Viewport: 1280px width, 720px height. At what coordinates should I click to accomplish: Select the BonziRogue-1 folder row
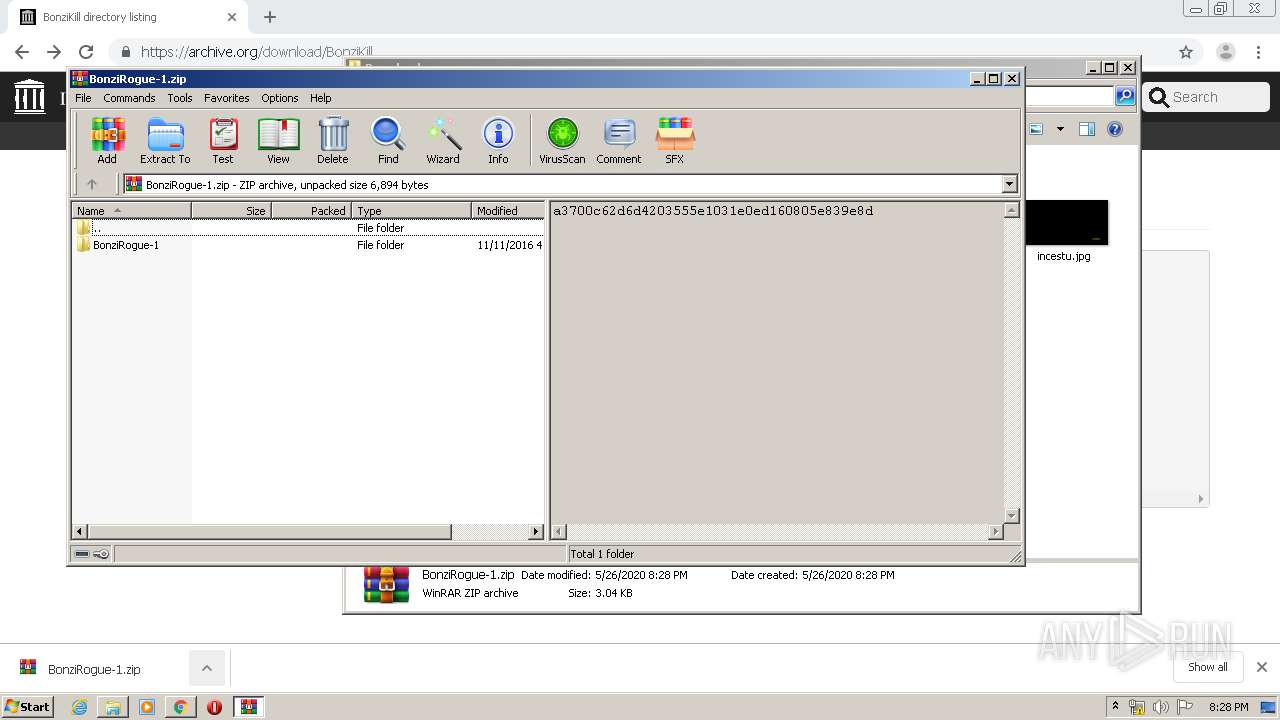point(308,245)
